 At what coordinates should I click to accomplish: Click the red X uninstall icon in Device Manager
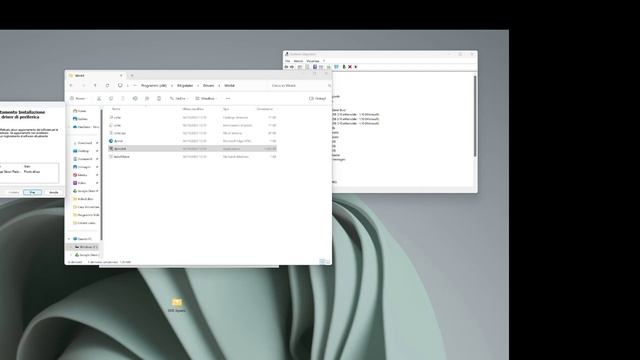350,67
